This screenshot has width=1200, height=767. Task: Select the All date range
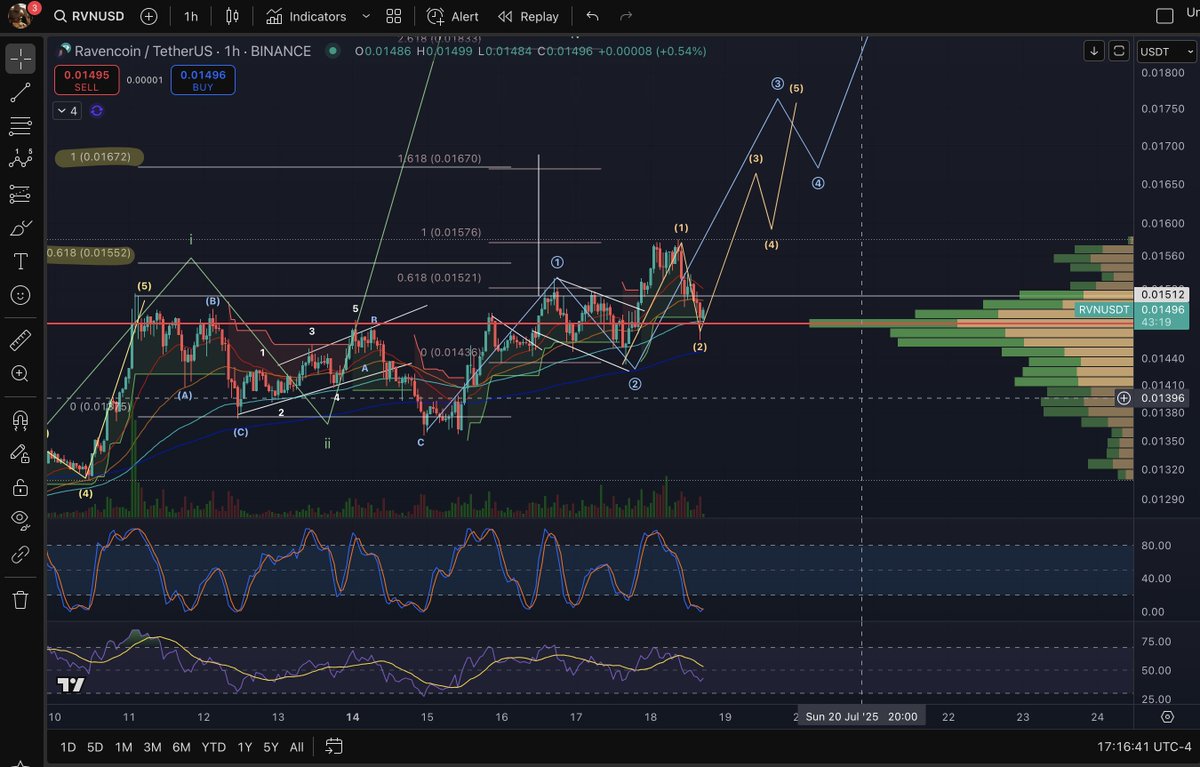(297, 747)
